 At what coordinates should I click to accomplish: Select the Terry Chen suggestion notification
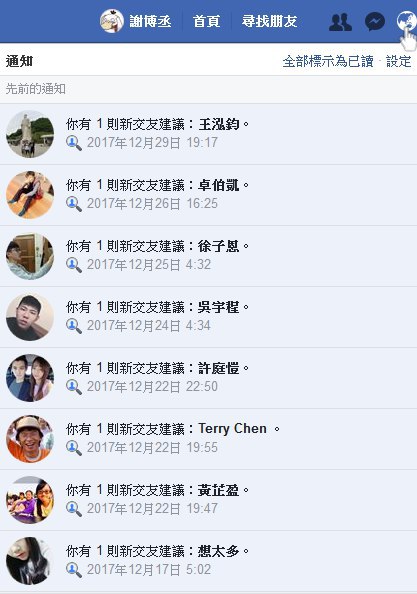208,439
